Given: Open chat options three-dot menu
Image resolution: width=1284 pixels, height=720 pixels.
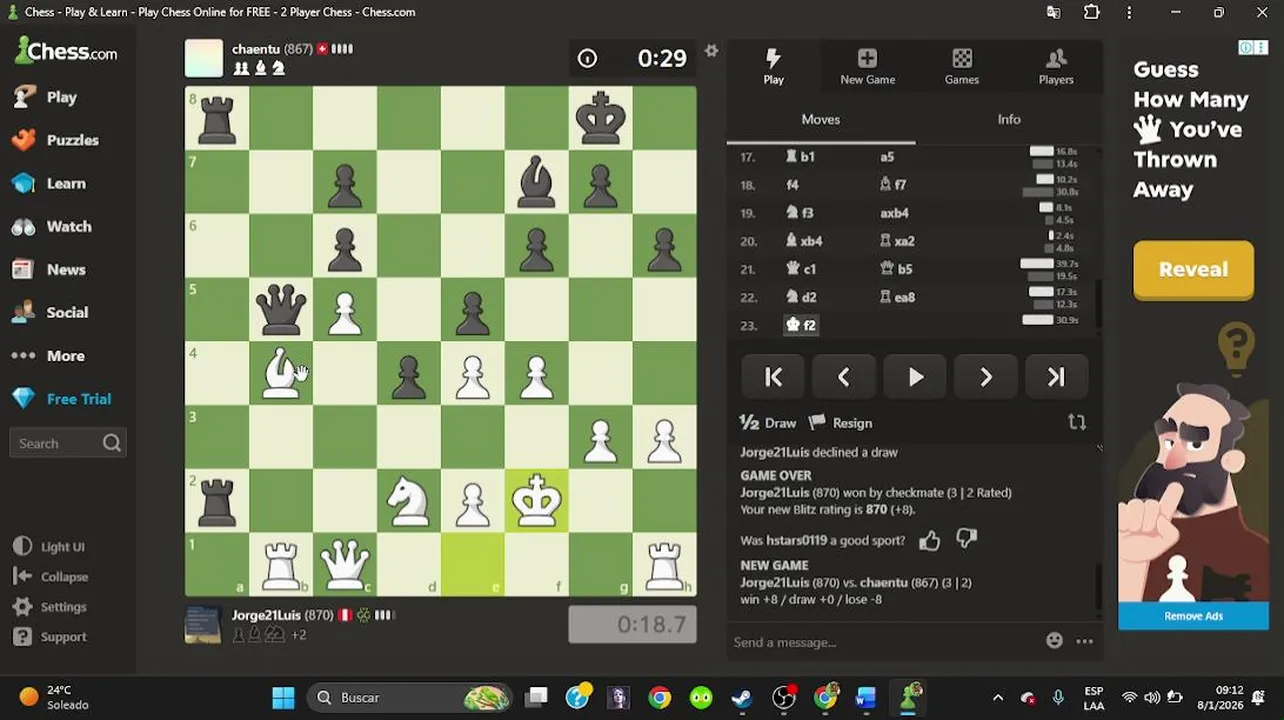Looking at the screenshot, I should click(x=1085, y=641).
